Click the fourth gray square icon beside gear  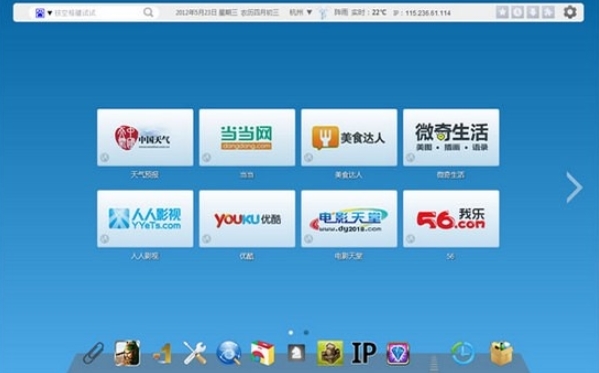548,12
